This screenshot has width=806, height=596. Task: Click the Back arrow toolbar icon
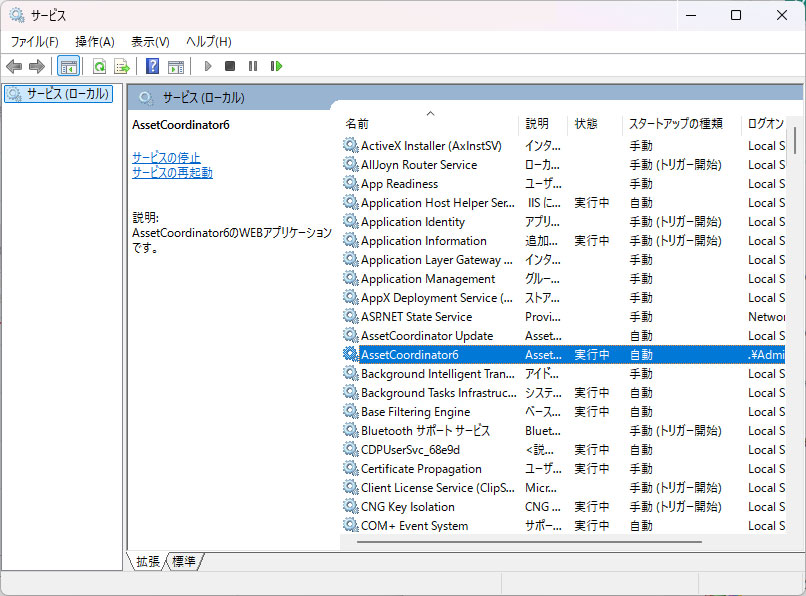tap(14, 66)
